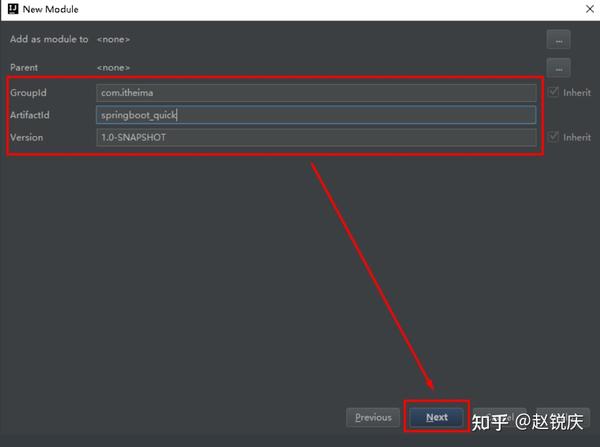This screenshot has width=600, height=447.
Task: Click the ArtifactId label
Action: pos(30,115)
